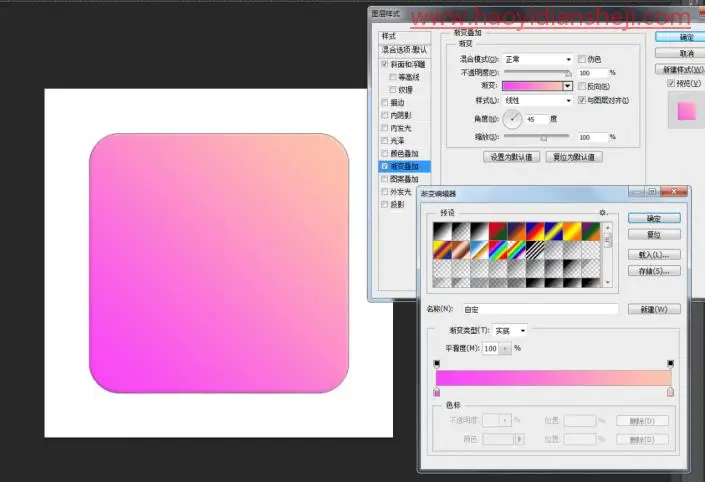Toggle 渐变叠加 (Gradient Overlay) checkbox
This screenshot has height=482, width=705.
pos(384,166)
